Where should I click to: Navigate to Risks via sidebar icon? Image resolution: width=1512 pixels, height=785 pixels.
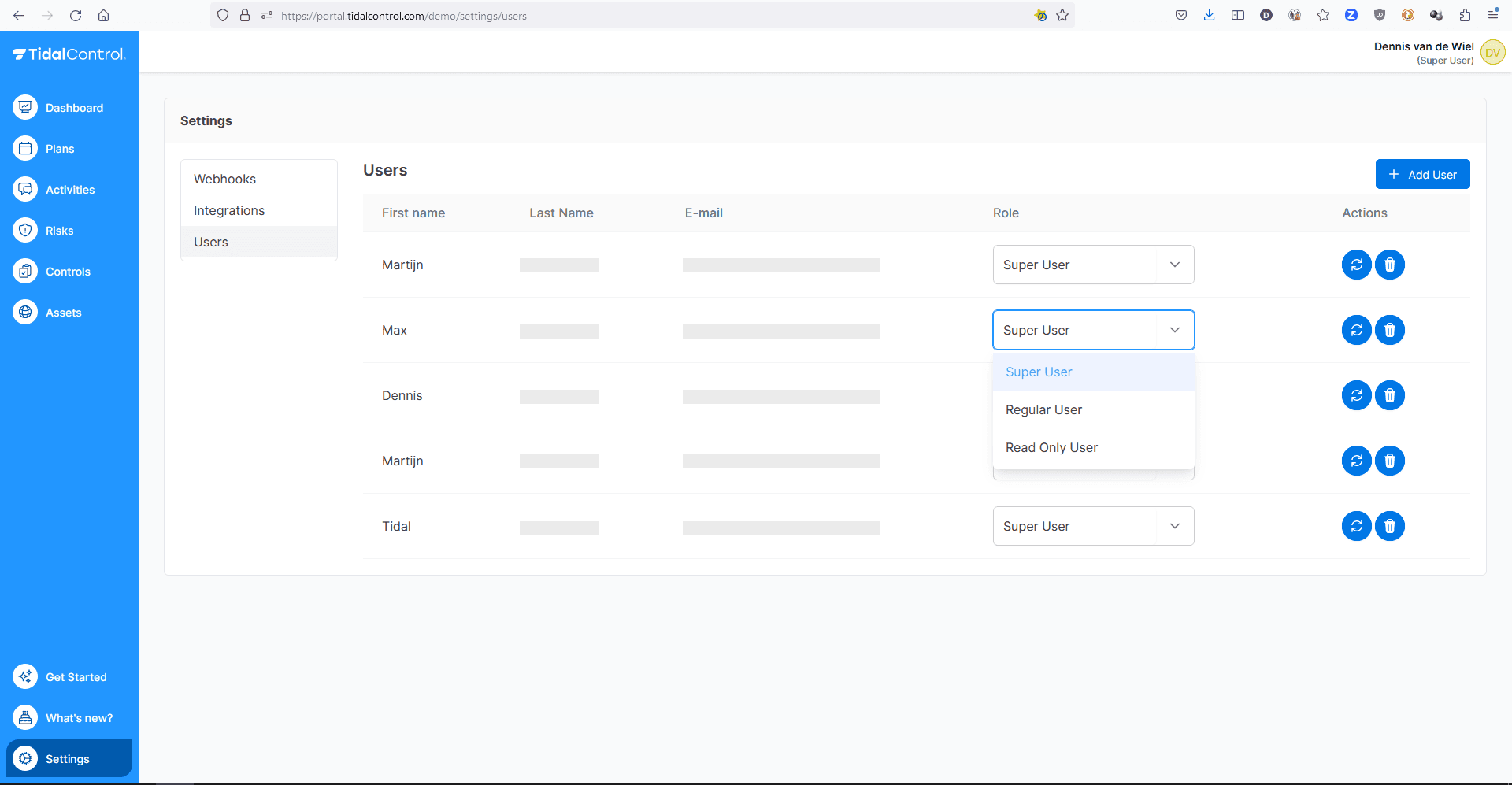click(x=69, y=230)
